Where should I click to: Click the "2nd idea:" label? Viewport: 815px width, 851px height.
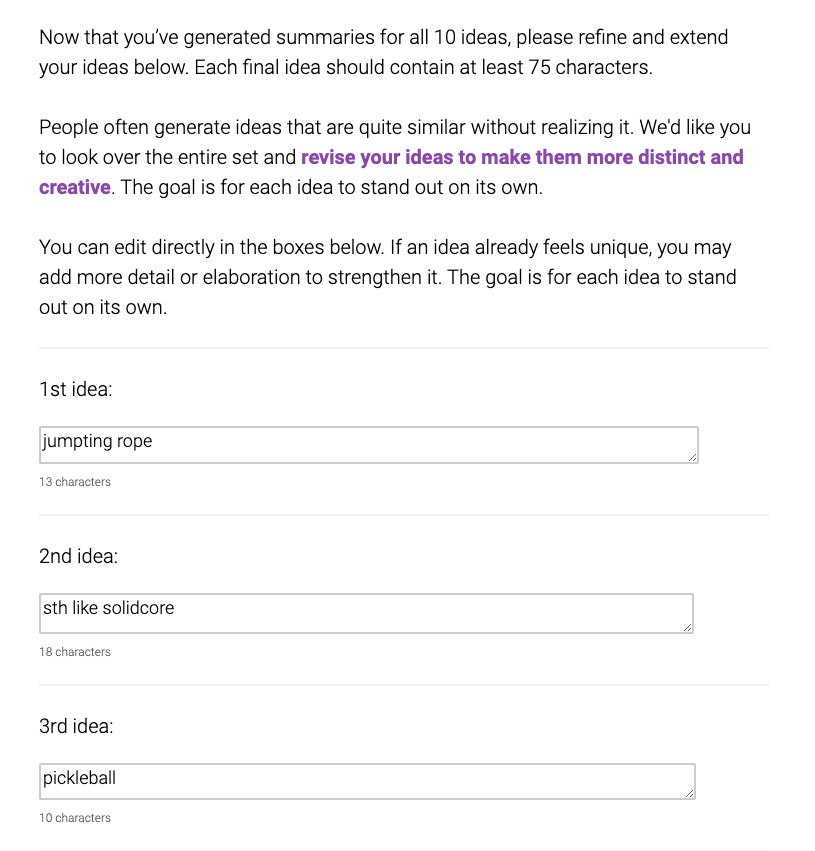coord(78,556)
